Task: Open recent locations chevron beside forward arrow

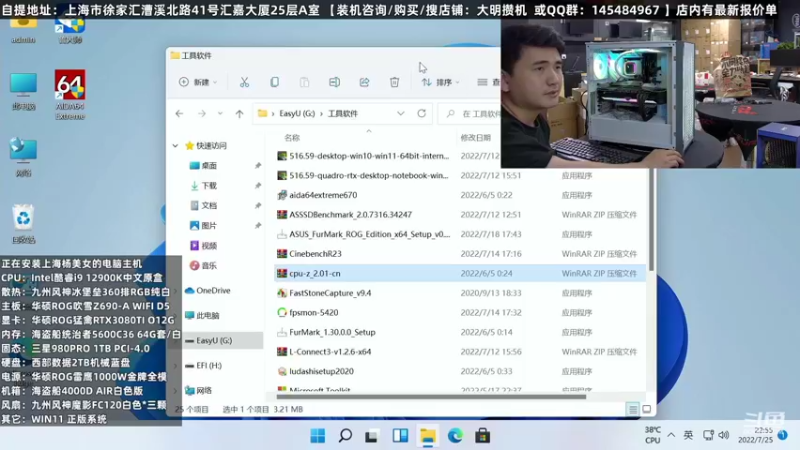Action: tap(220, 114)
